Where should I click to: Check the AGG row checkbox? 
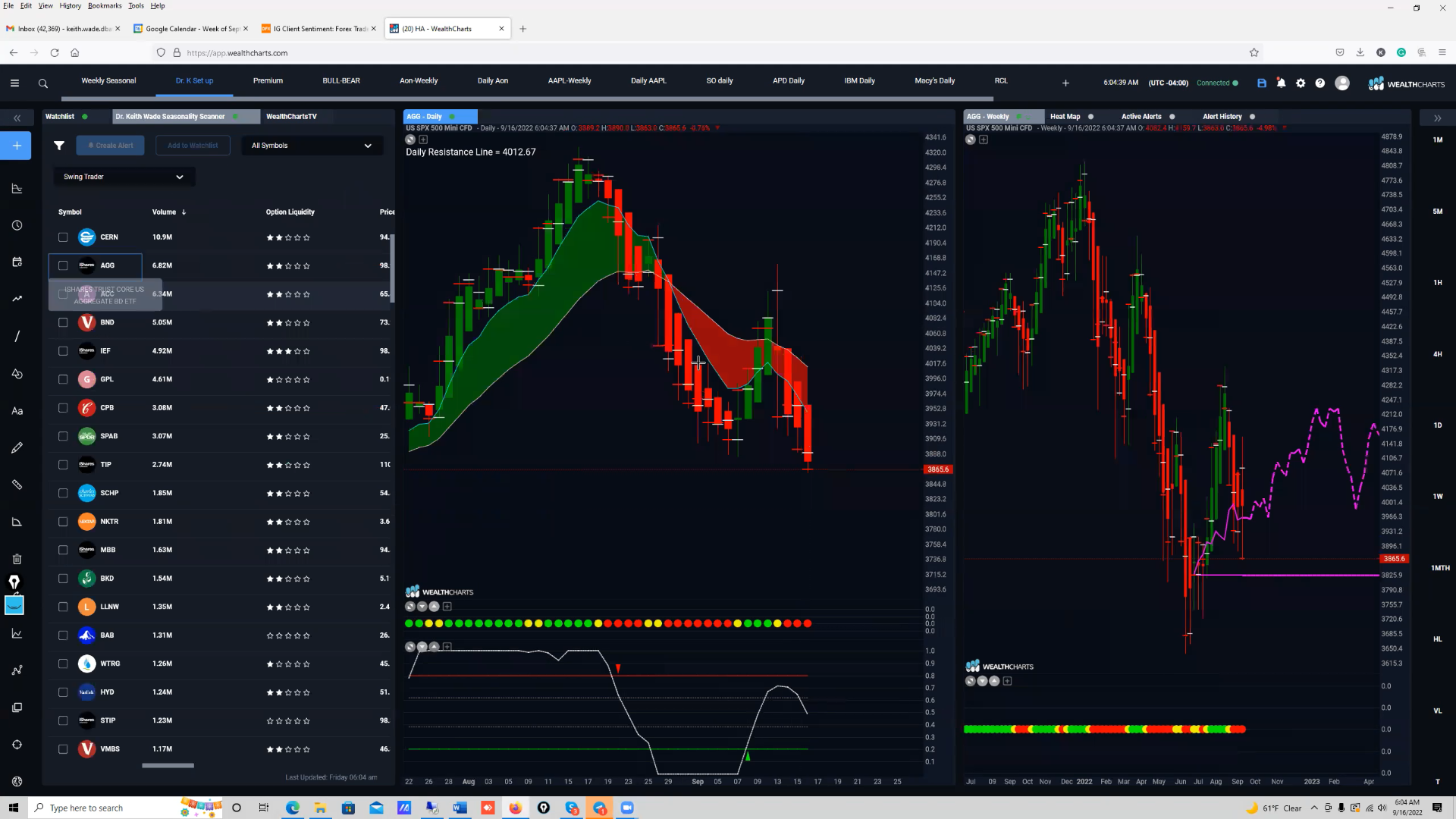63,265
